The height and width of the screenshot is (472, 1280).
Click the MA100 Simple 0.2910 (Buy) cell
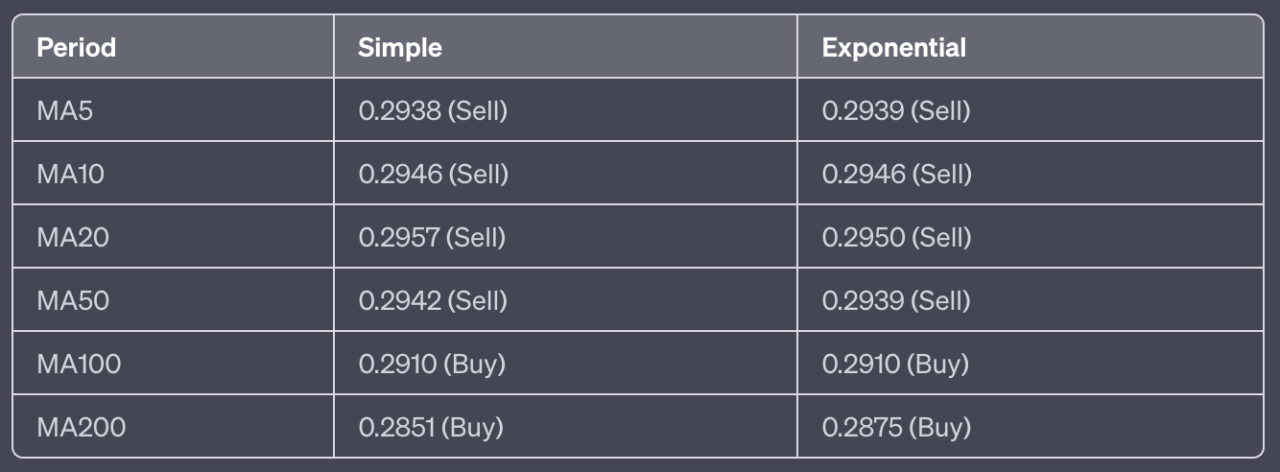point(432,364)
